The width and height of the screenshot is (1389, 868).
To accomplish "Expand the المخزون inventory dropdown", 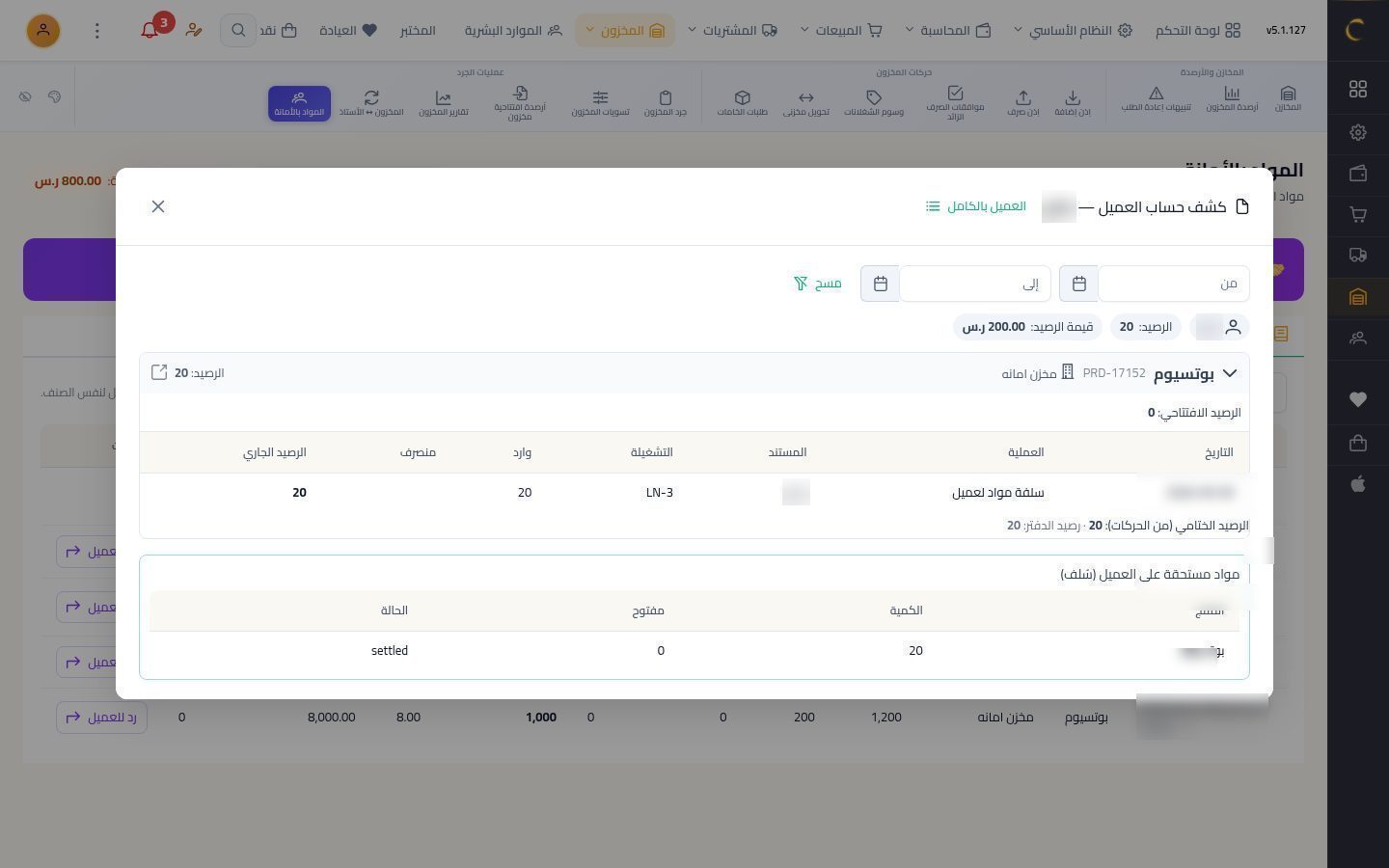I will click(625, 31).
